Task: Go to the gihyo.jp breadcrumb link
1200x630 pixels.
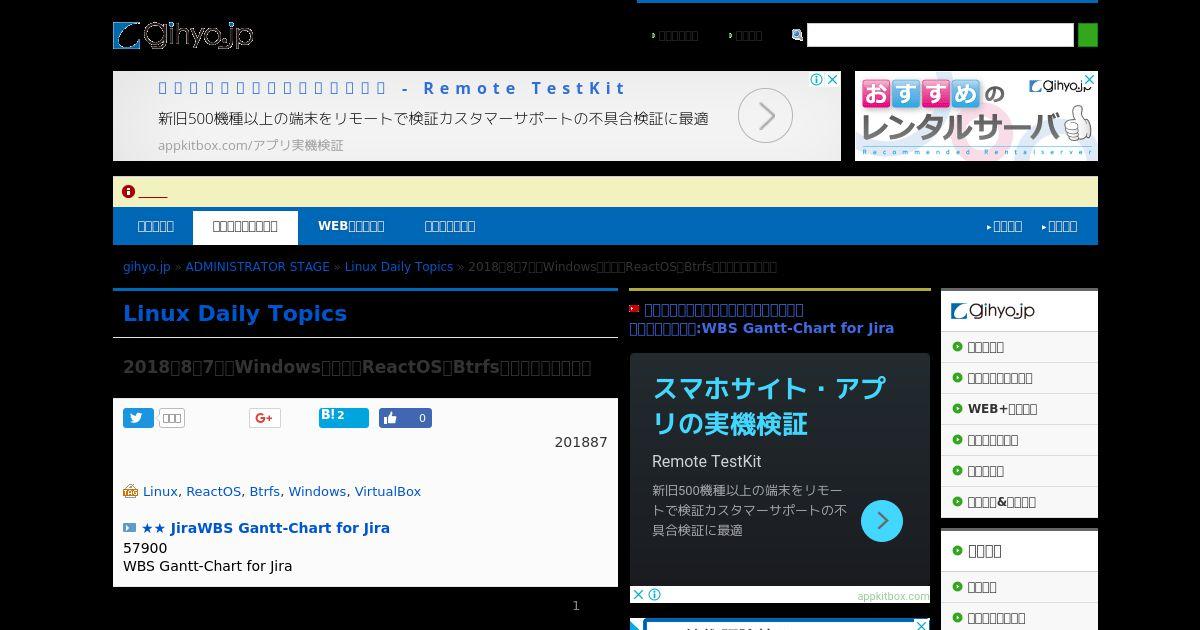Action: point(147,267)
